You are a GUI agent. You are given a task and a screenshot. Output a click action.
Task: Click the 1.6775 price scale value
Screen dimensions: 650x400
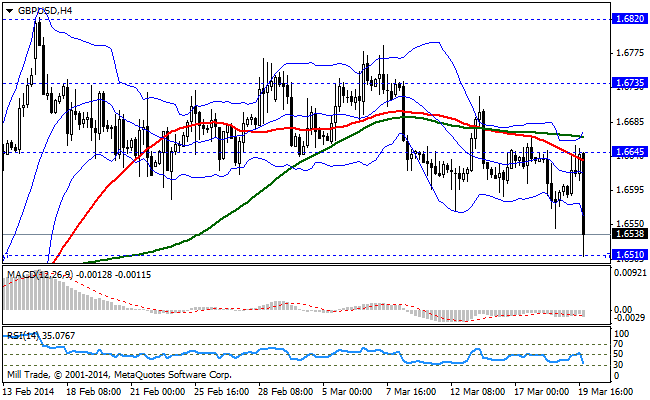pos(630,53)
